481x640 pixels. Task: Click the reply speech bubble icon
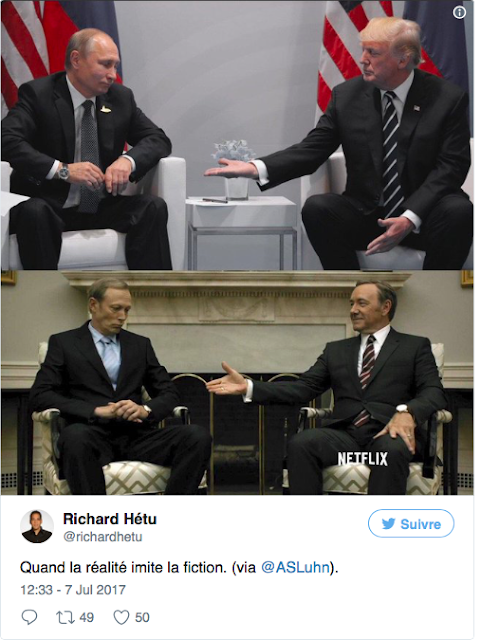(29, 617)
